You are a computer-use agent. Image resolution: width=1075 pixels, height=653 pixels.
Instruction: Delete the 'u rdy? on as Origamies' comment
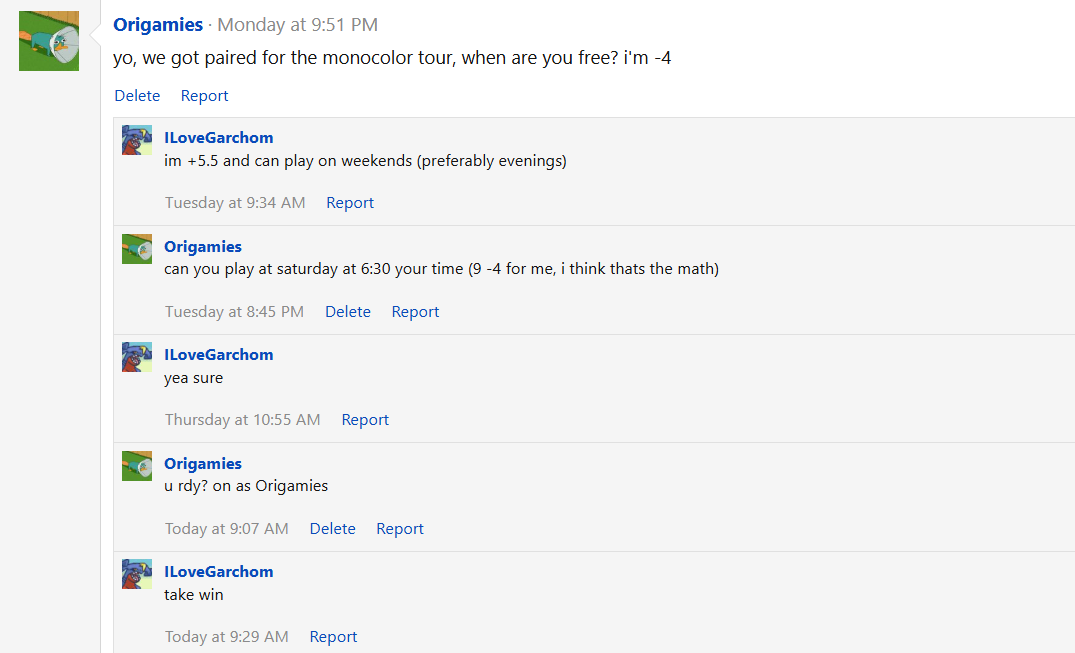332,529
